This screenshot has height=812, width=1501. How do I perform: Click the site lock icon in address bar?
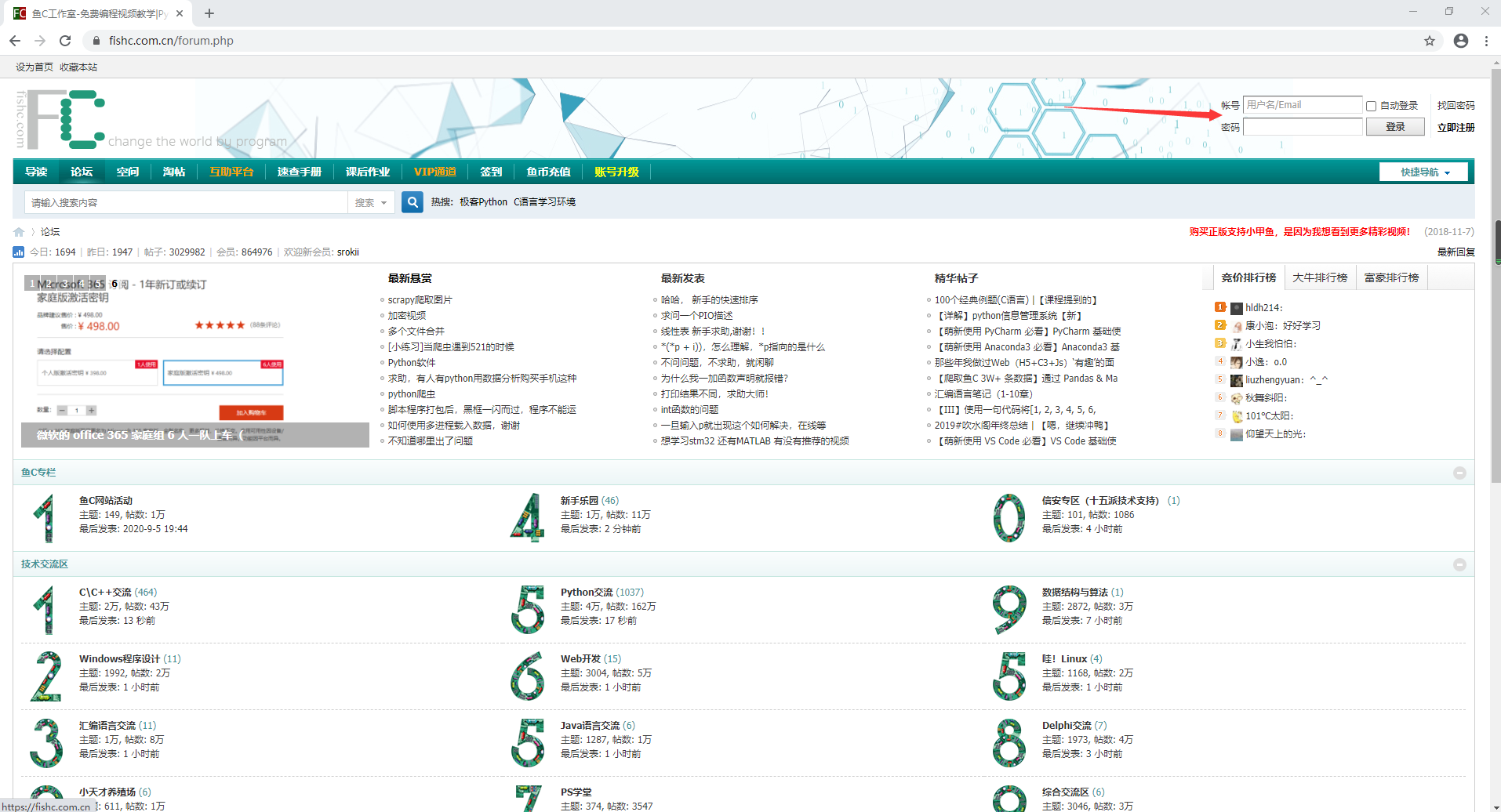(x=96, y=41)
